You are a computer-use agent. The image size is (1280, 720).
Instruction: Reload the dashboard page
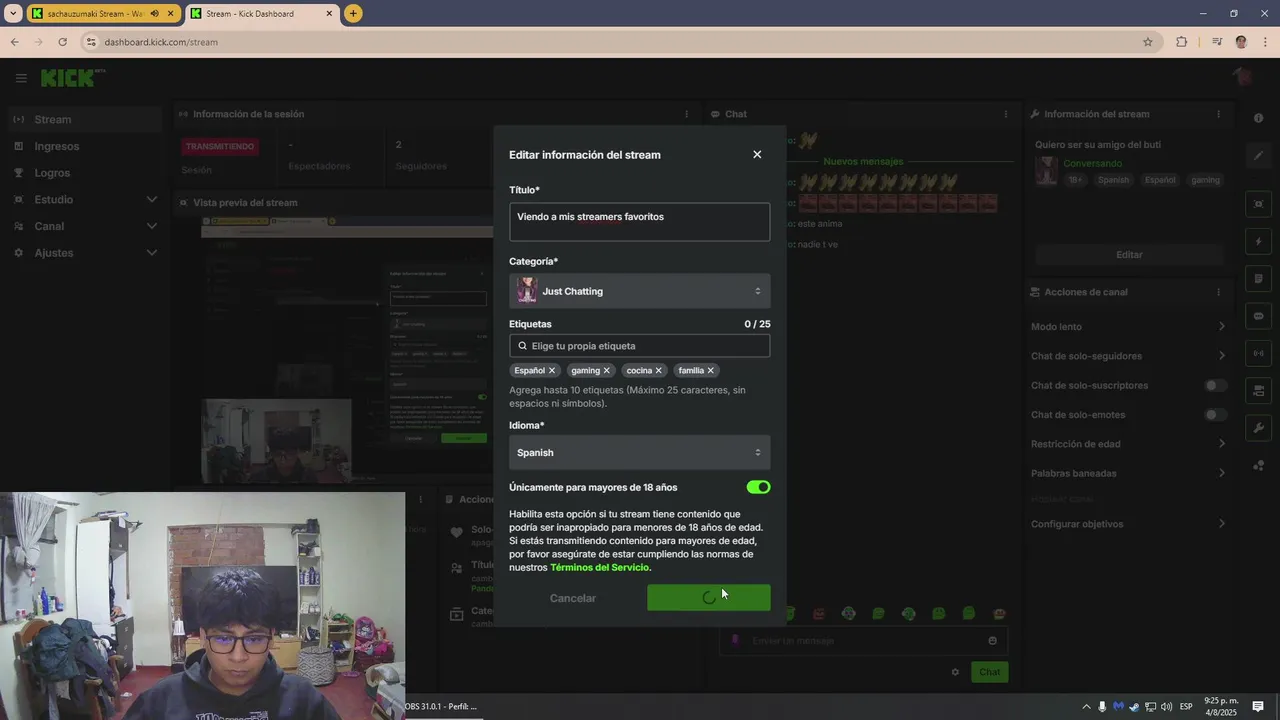pos(62,42)
